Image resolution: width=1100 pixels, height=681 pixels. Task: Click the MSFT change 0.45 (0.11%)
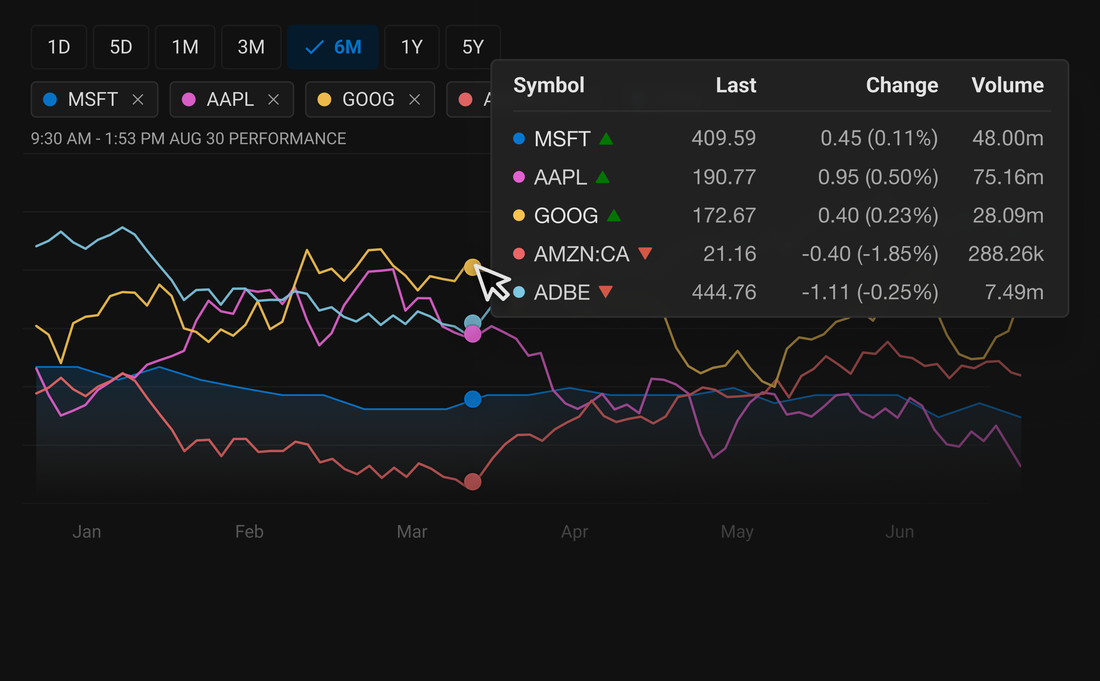pos(879,138)
